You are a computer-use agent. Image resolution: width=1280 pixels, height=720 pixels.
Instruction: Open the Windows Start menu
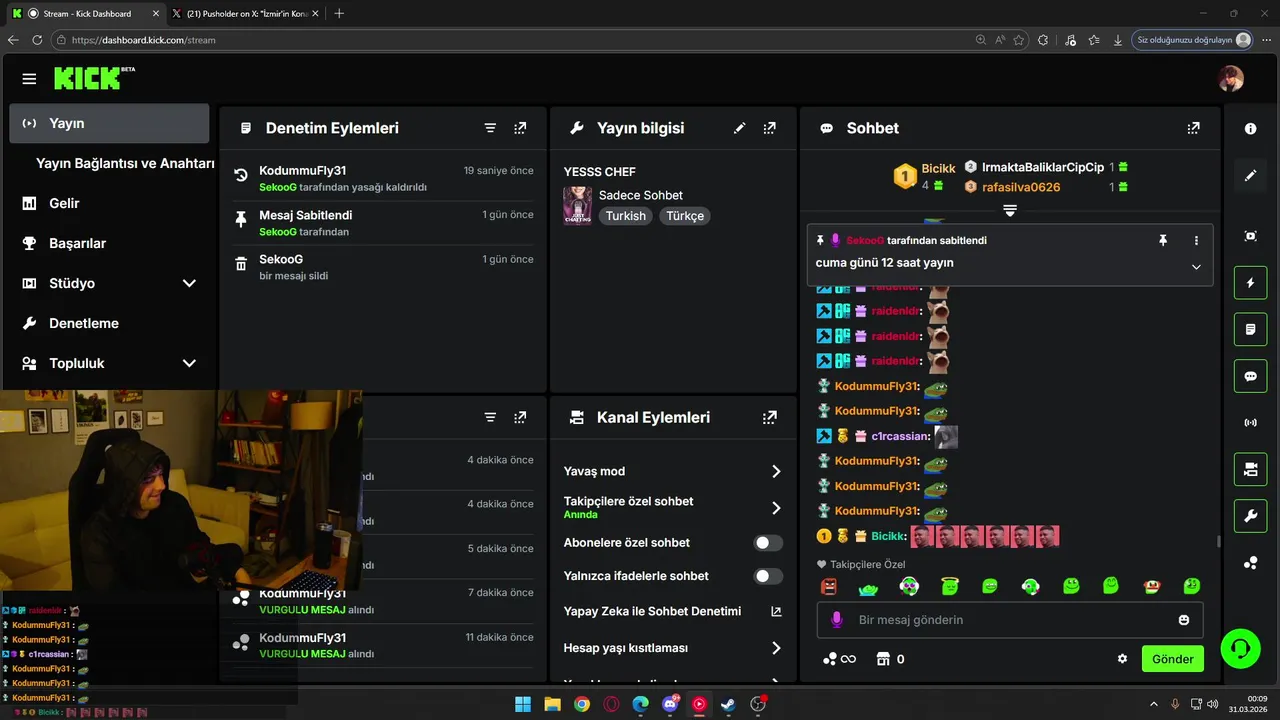pyautogui.click(x=523, y=704)
